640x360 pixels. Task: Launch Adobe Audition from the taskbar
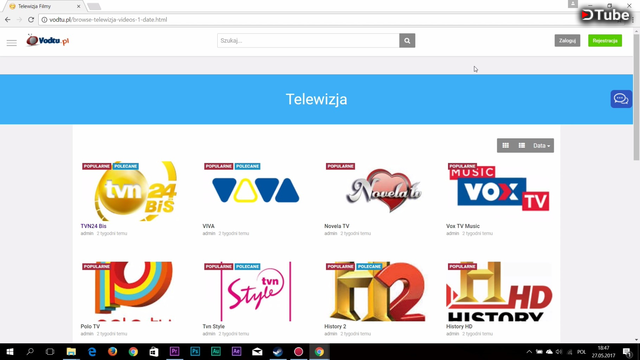(216, 351)
